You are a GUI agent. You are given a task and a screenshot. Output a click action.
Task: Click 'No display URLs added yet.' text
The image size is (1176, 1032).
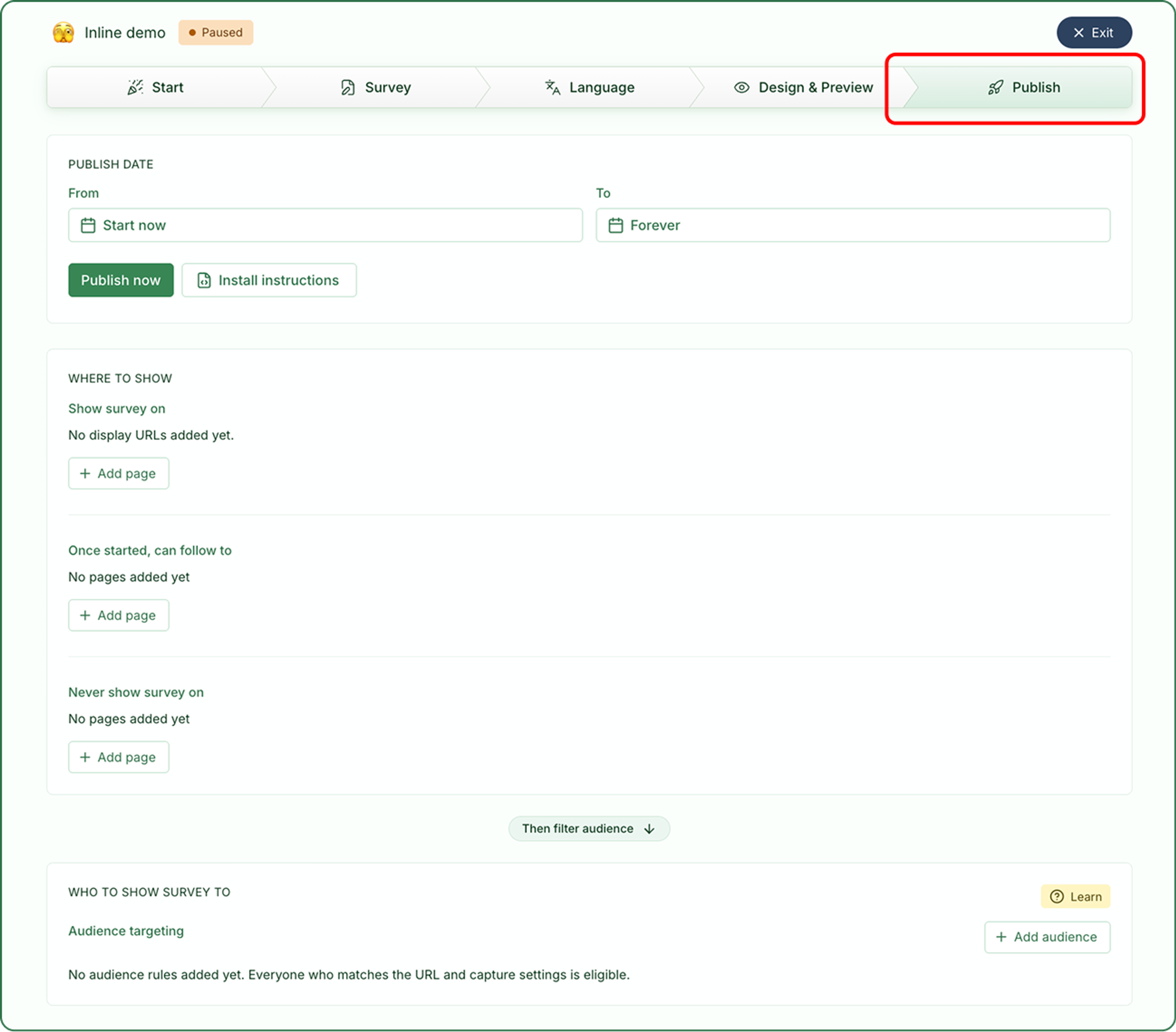pos(151,435)
